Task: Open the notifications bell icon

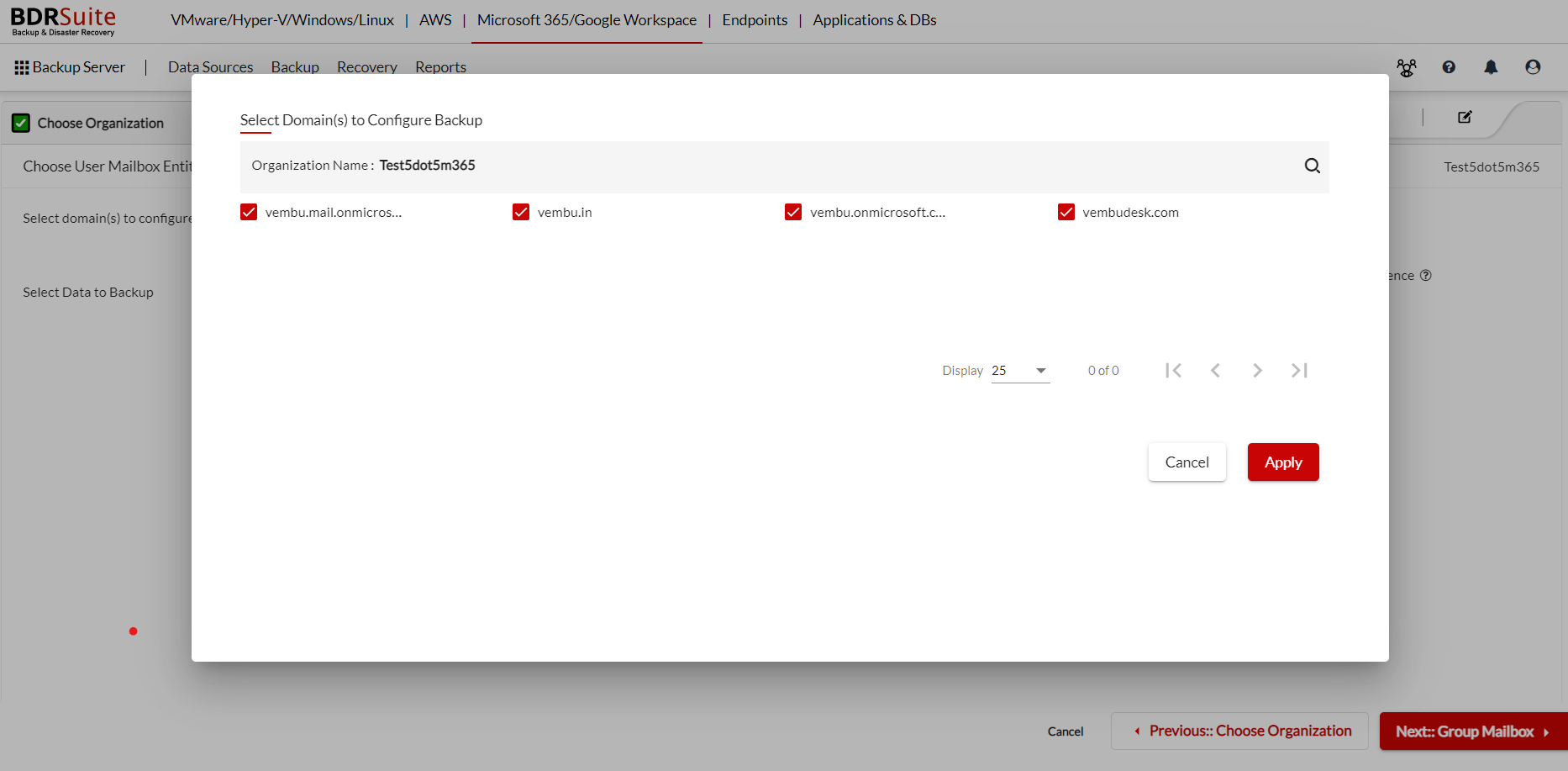Action: [x=1491, y=67]
